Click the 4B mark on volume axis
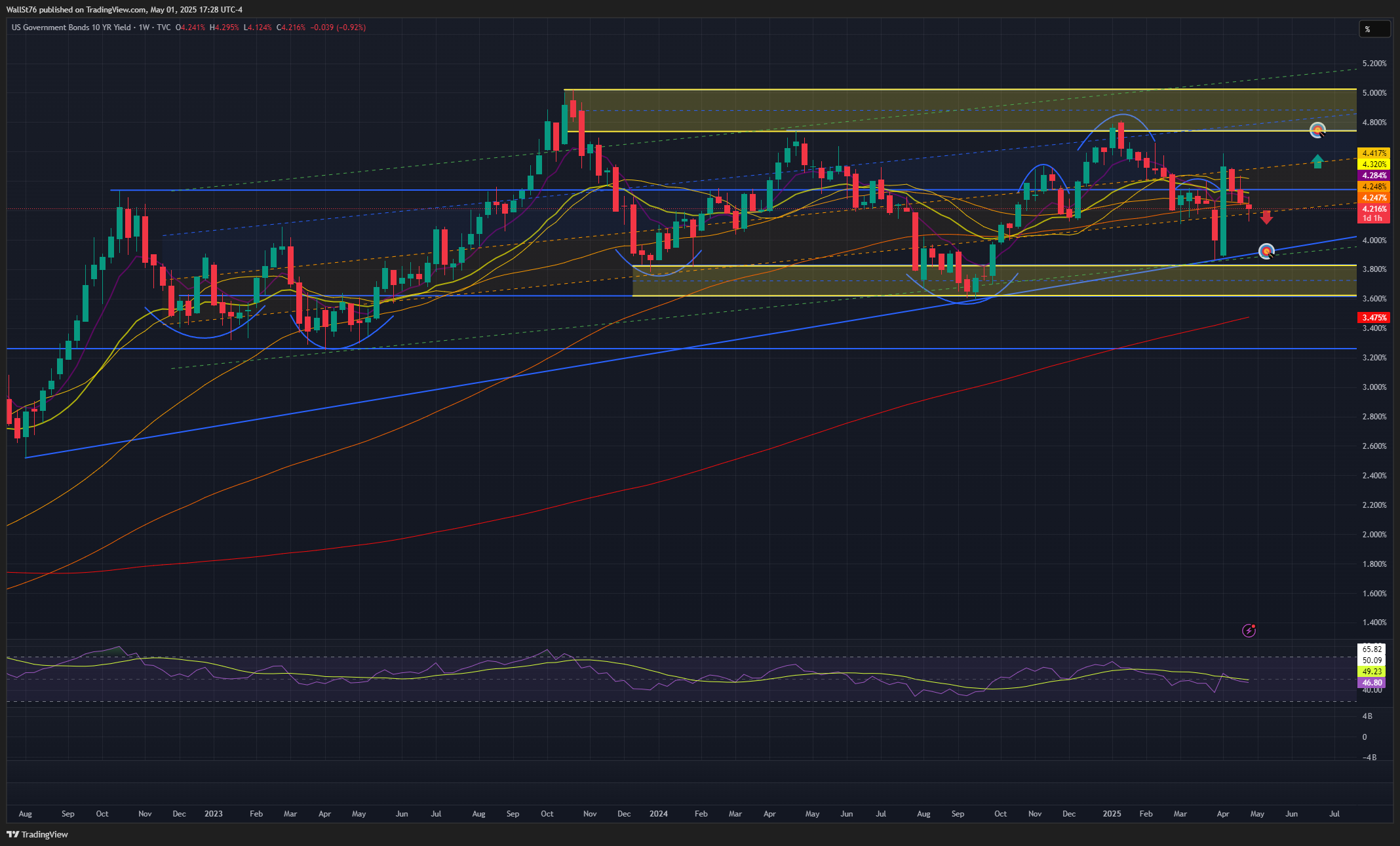 1367,716
